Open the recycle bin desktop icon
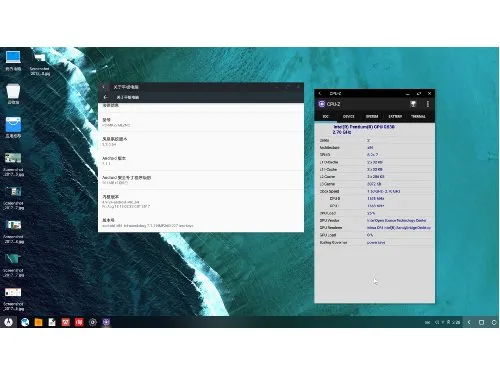Image resolution: width=500 pixels, height=375 pixels. pos(13,94)
